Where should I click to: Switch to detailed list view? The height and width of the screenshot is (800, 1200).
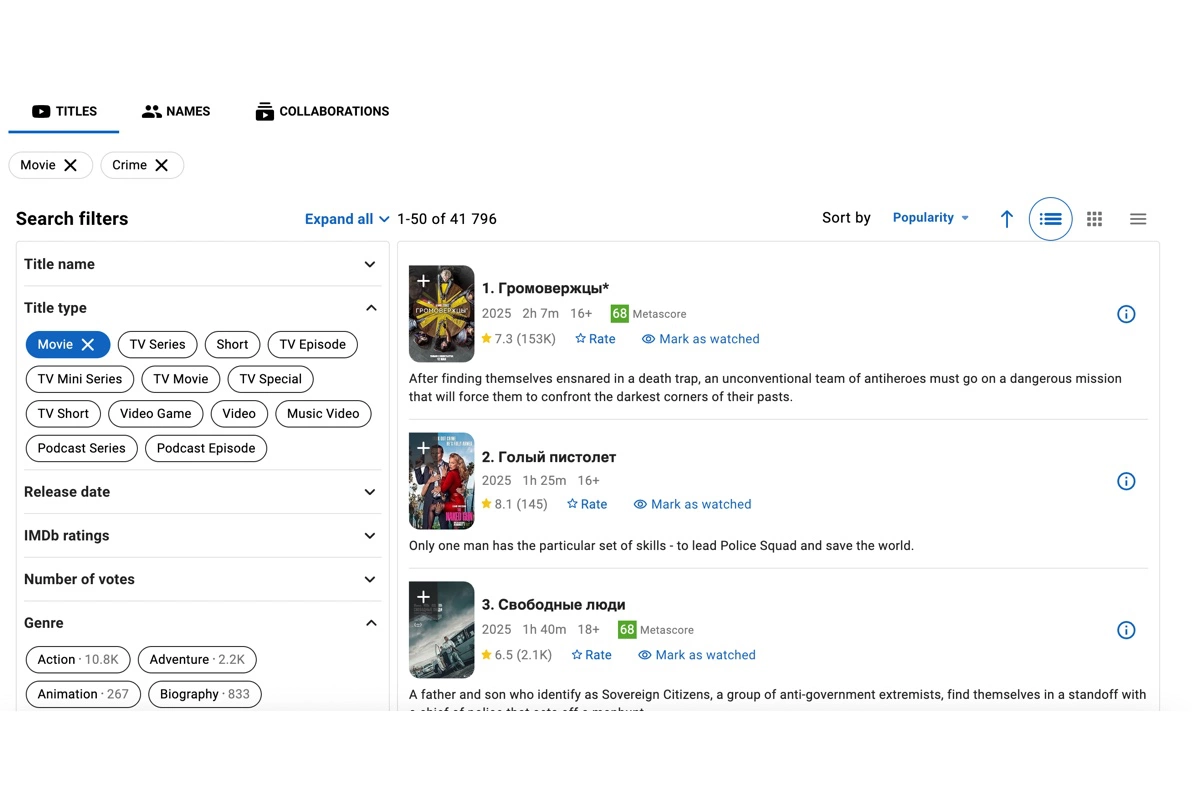(1050, 219)
